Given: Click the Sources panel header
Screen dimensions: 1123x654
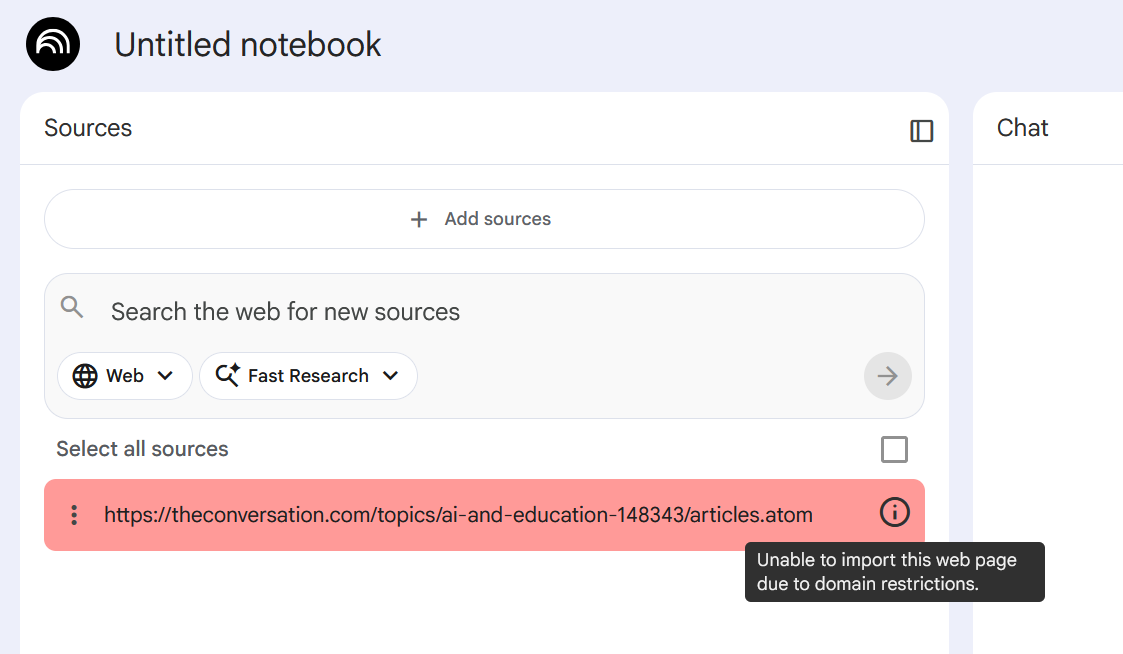Looking at the screenshot, I should (87, 127).
